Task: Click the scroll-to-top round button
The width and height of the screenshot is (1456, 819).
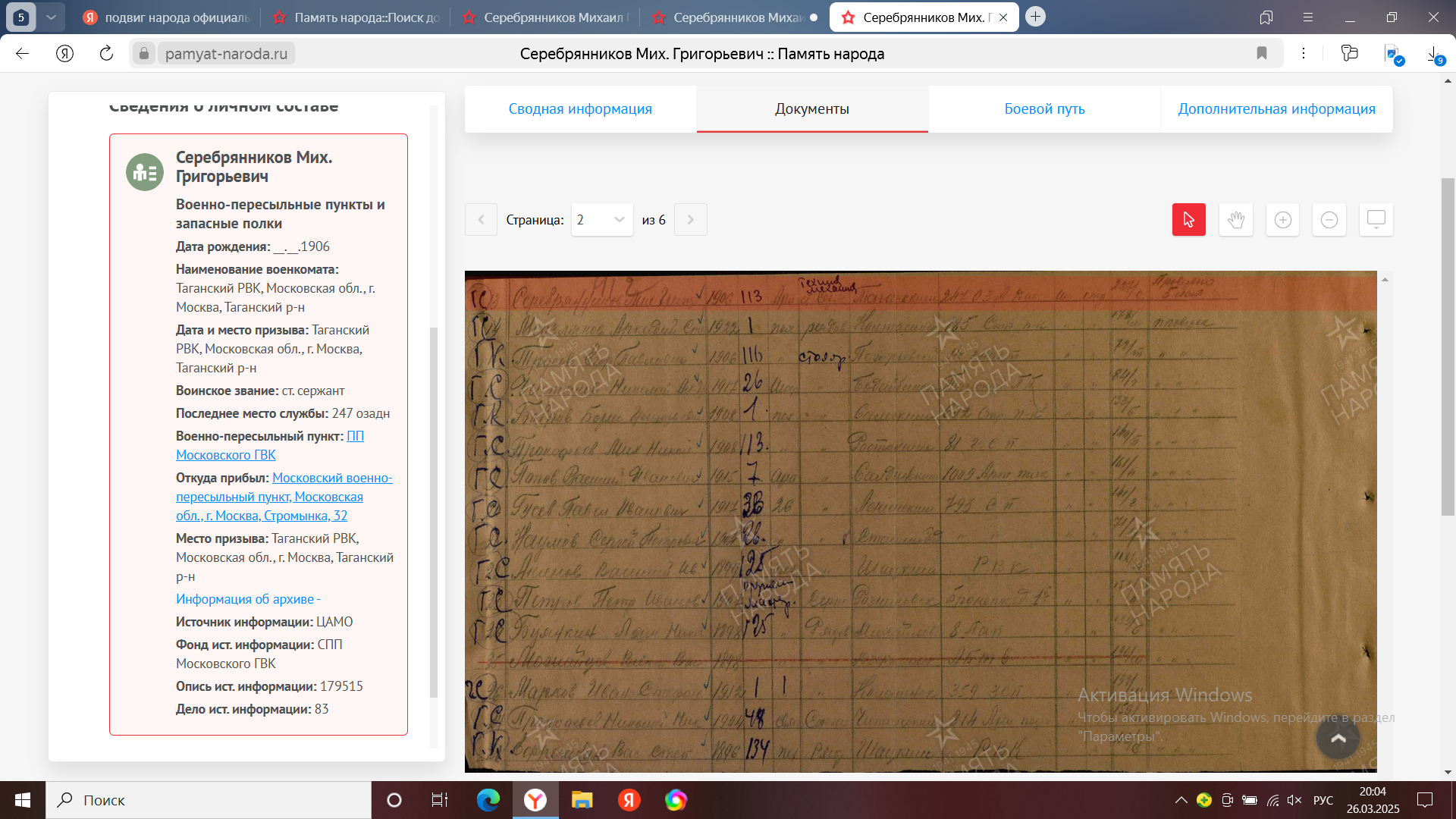Action: (1338, 738)
